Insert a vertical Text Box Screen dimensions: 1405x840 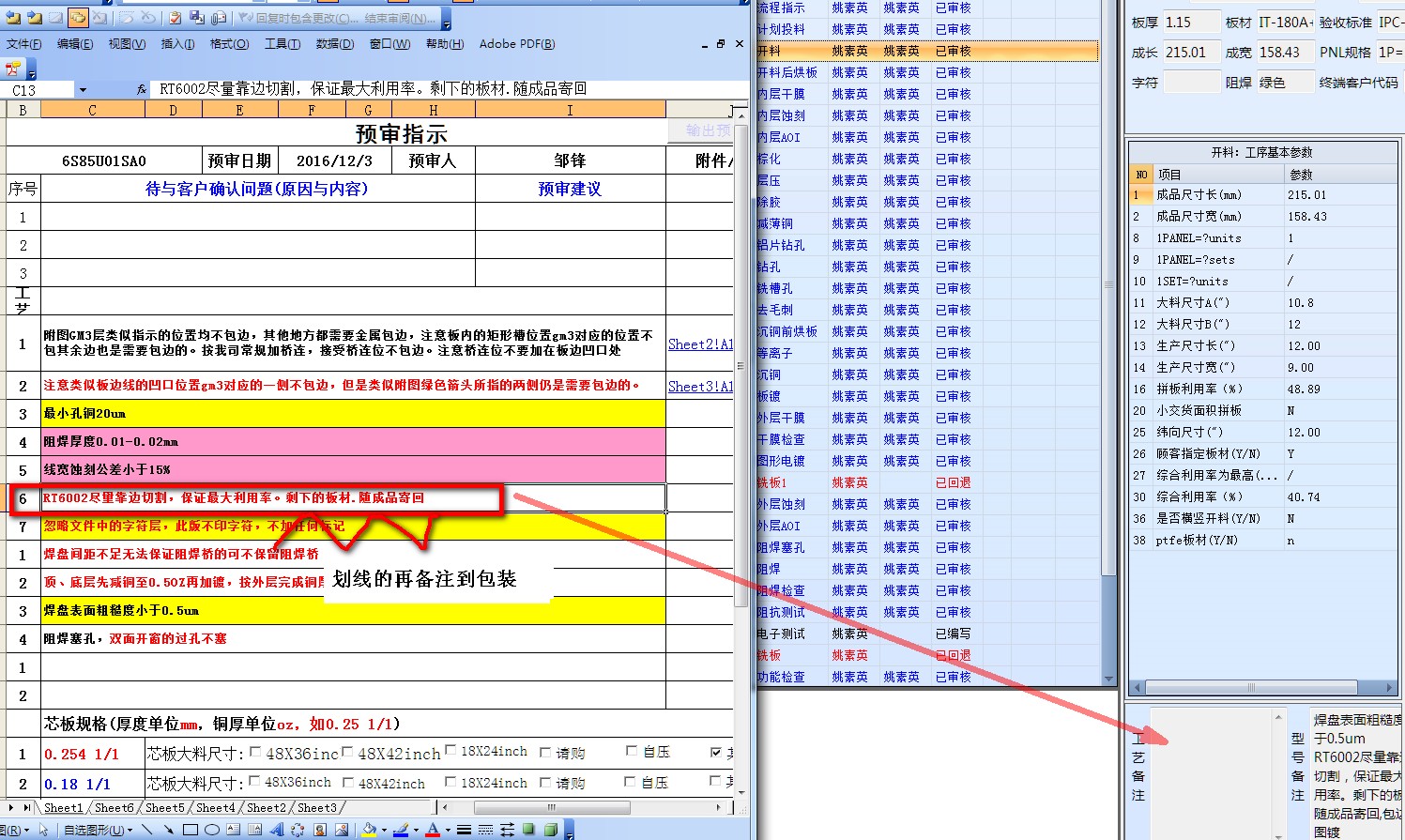click(x=254, y=829)
